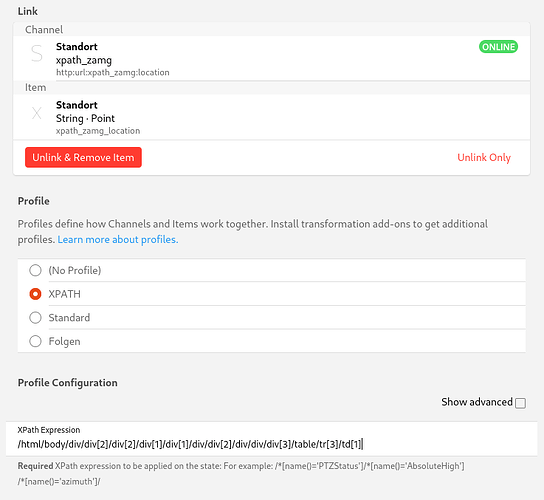The height and width of the screenshot is (500, 544).
Task: Select the XPATH profile radio button
Action: coord(35,294)
